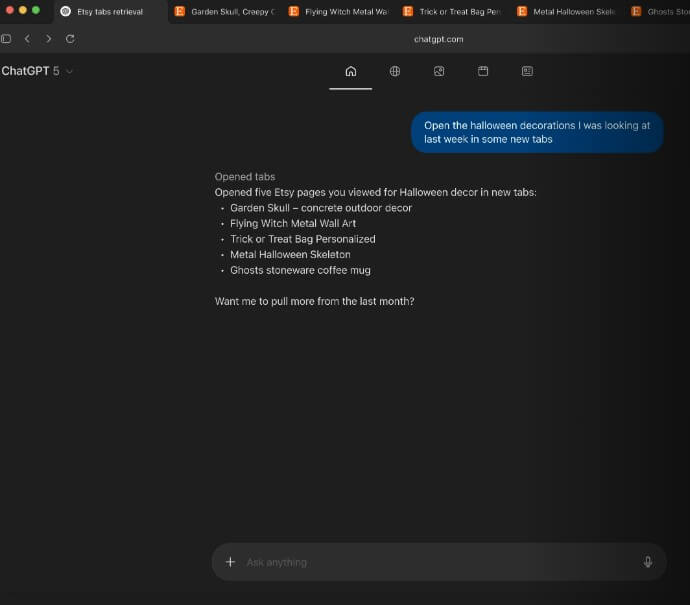Reload the page with the refresh icon
This screenshot has height=605, width=690.
pos(70,39)
